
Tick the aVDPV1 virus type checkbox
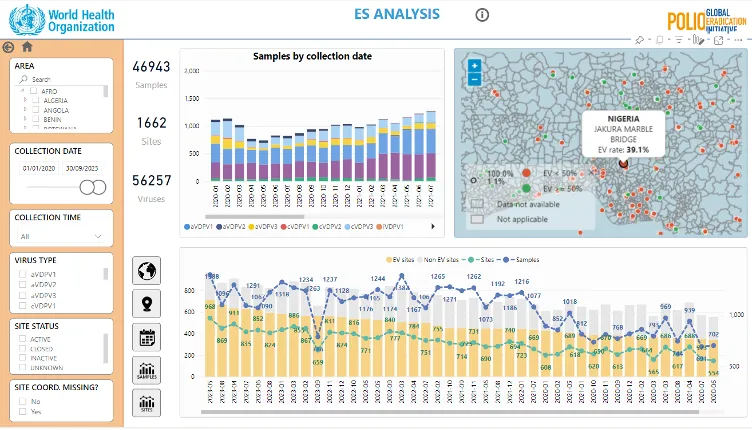tap(22, 274)
